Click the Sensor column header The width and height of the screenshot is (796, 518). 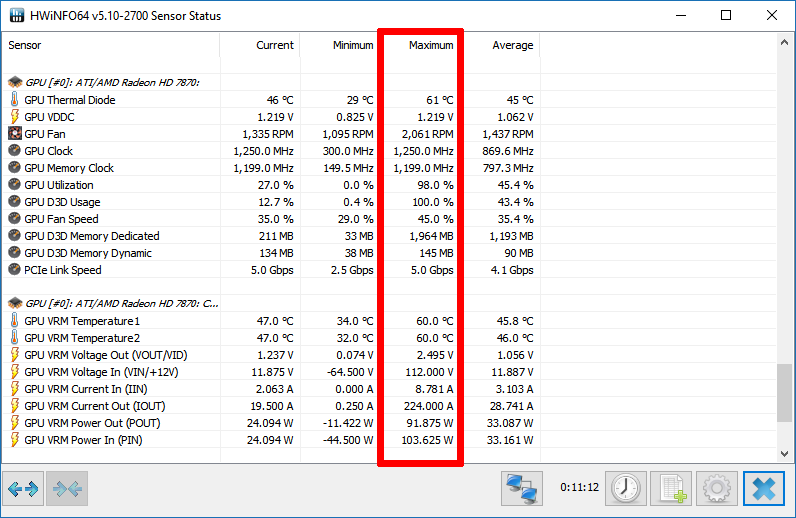(111, 45)
